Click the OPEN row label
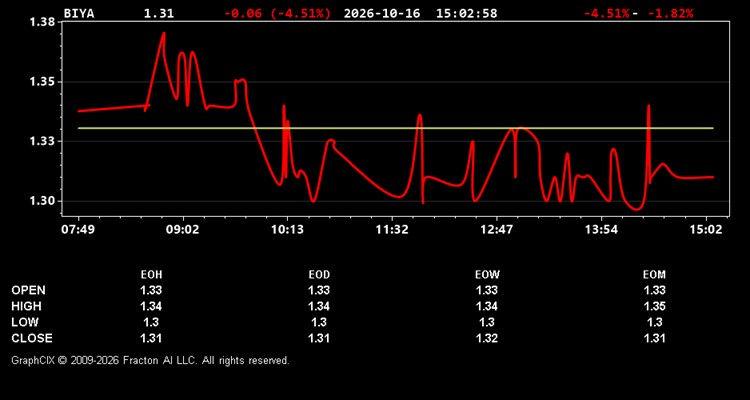This screenshot has height=400, width=750. coord(29,290)
